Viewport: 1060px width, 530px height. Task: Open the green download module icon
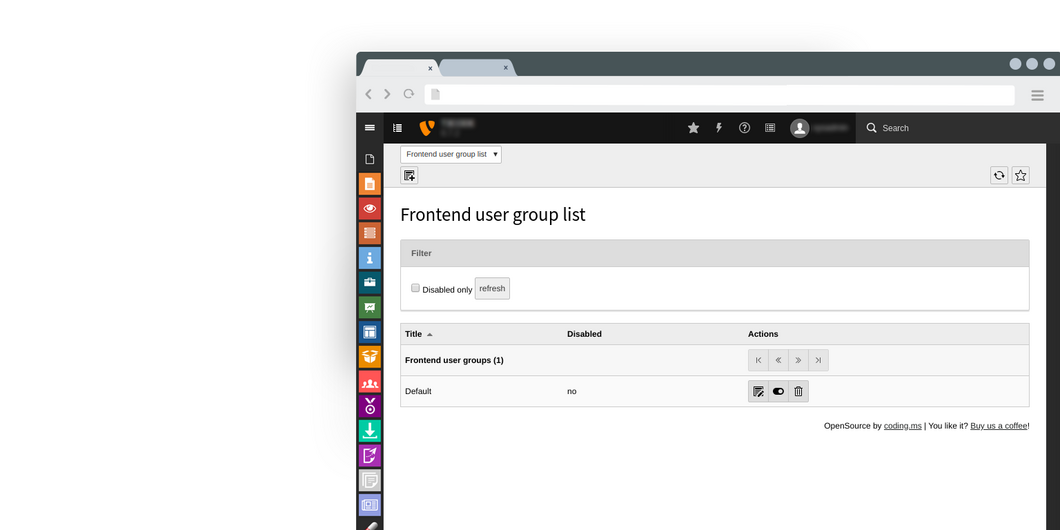pos(370,431)
